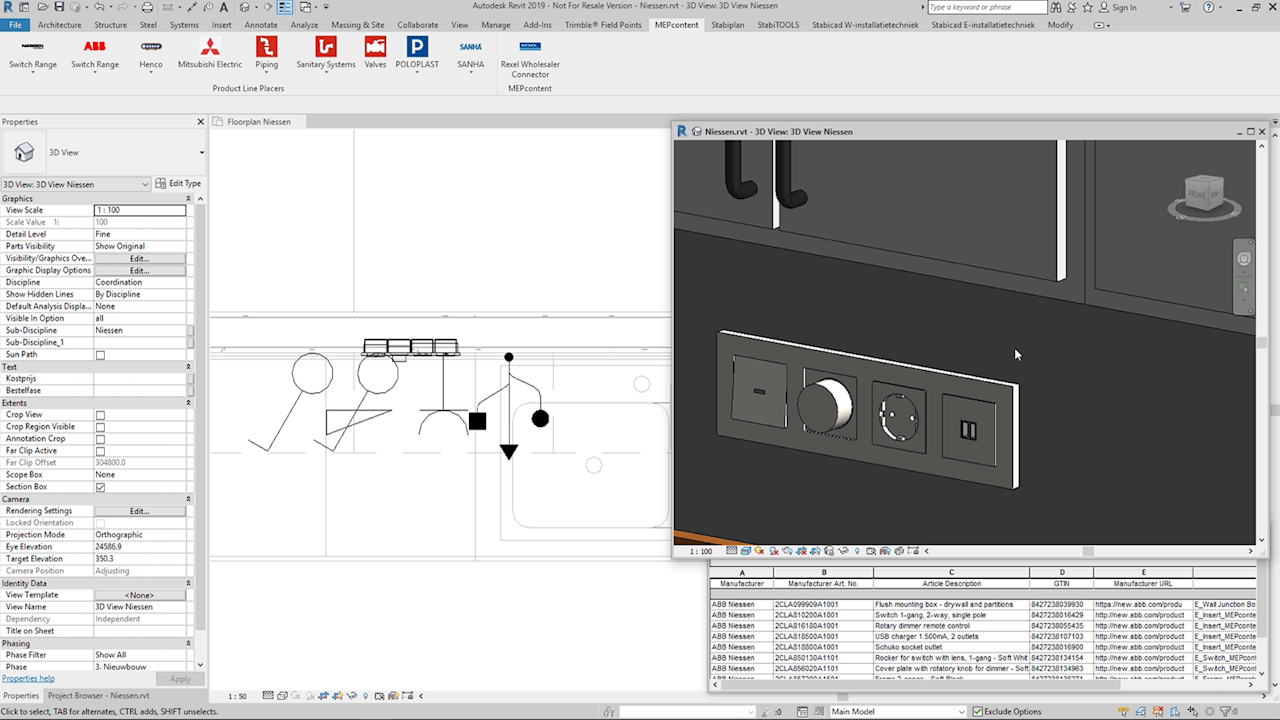Collapse the Camera properties section
1280x720 pixels.
click(x=188, y=499)
